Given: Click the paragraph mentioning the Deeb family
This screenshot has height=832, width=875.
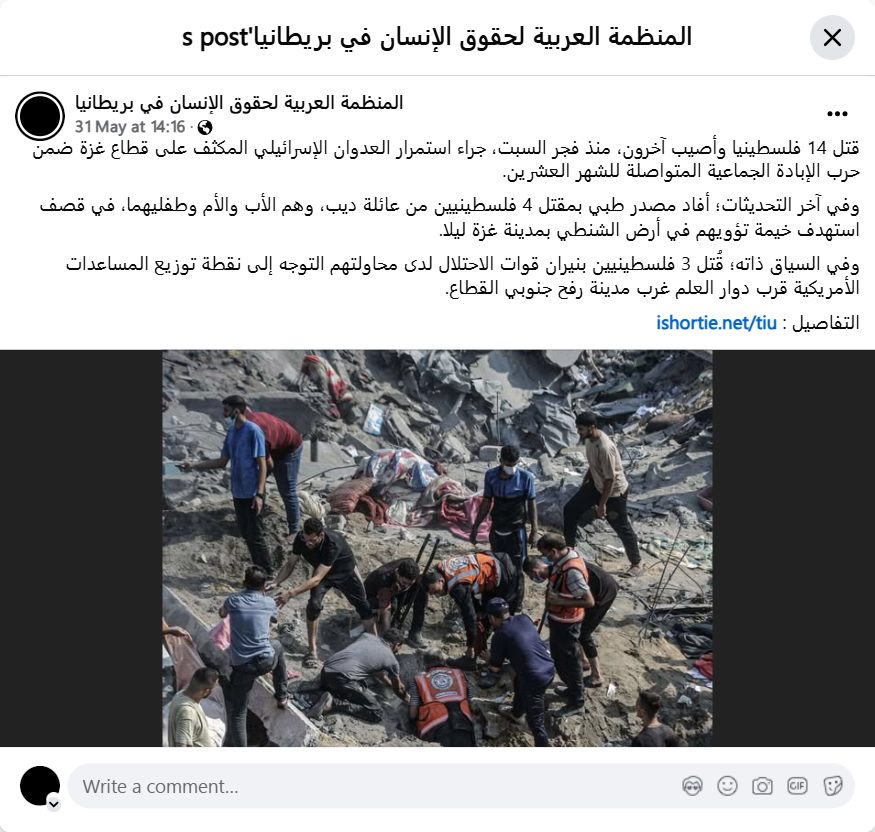Looking at the screenshot, I should click(449, 218).
